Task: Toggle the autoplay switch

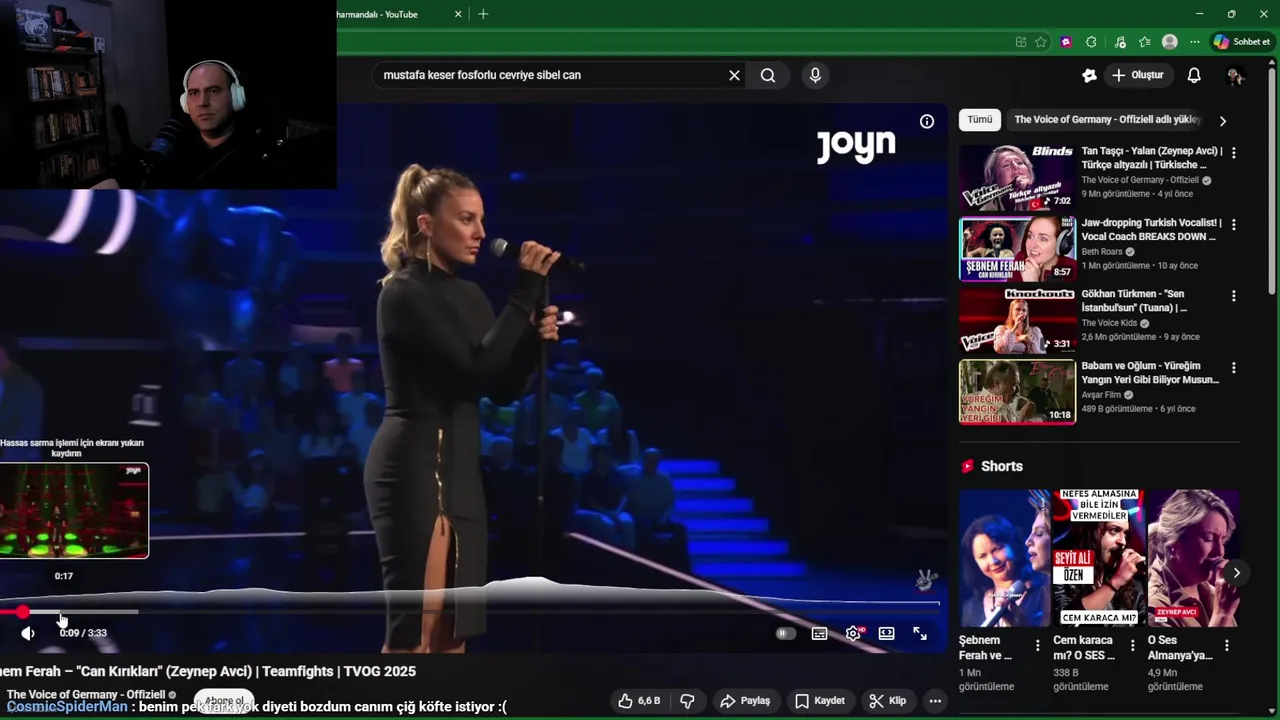Action: [x=785, y=633]
